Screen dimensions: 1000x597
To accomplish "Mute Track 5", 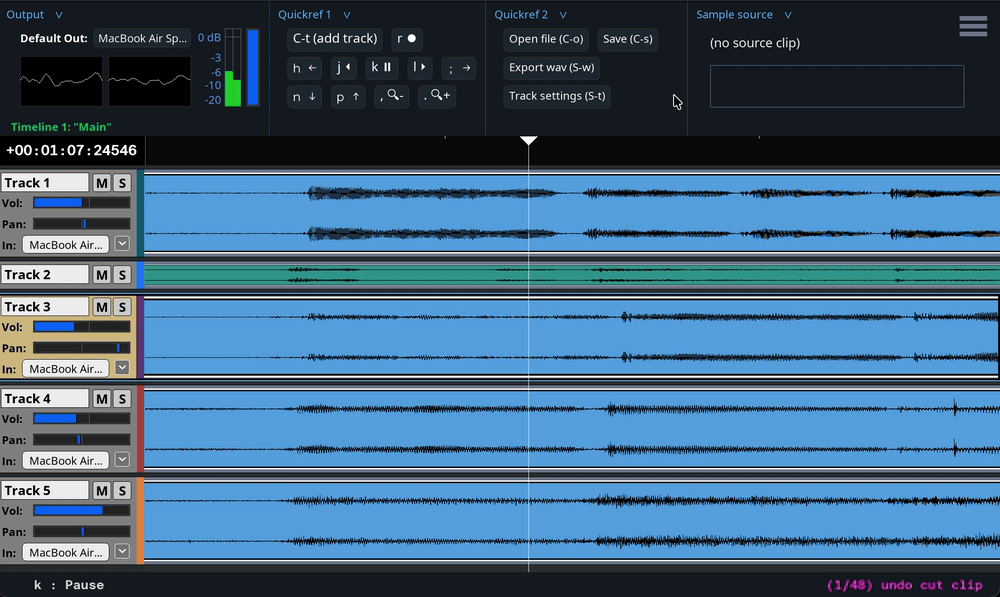I will [101, 491].
